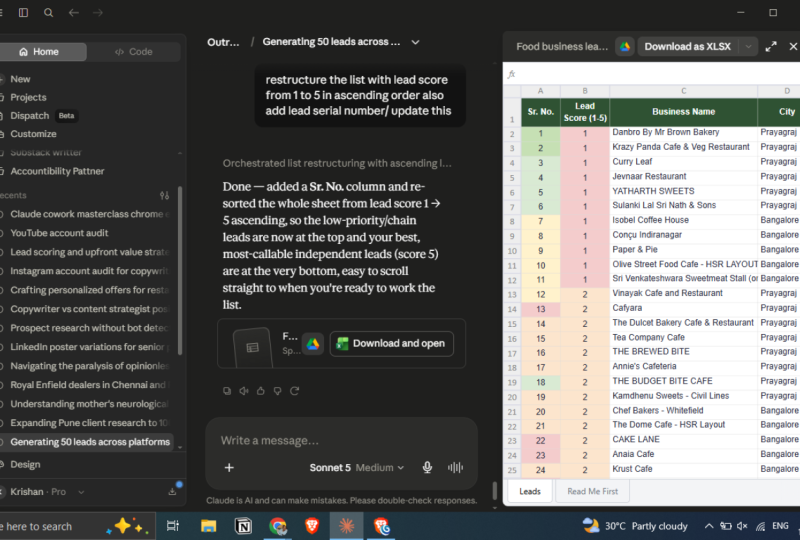Switch to the Read Me First sheet tab
Screen dimensions: 800x540
(x=592, y=492)
